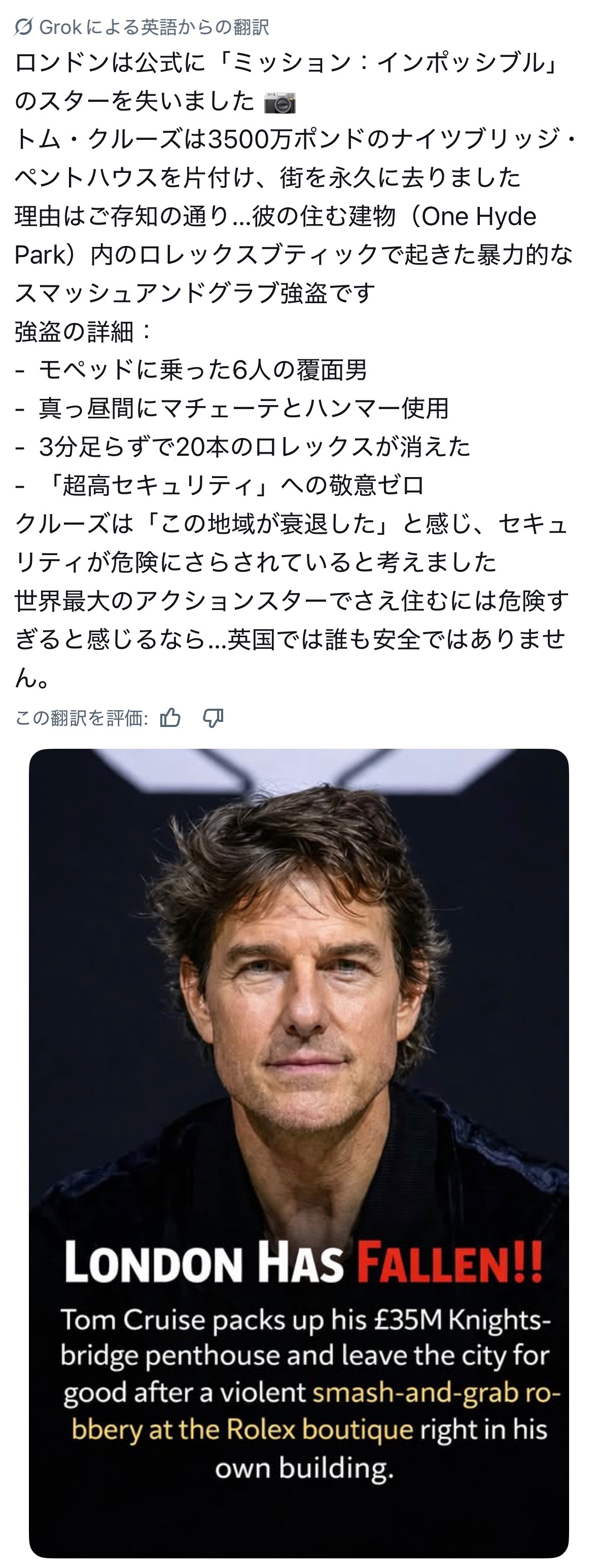The height and width of the screenshot is (1568, 598).
Task: Click the Grok logo icon
Action: pos(24,27)
